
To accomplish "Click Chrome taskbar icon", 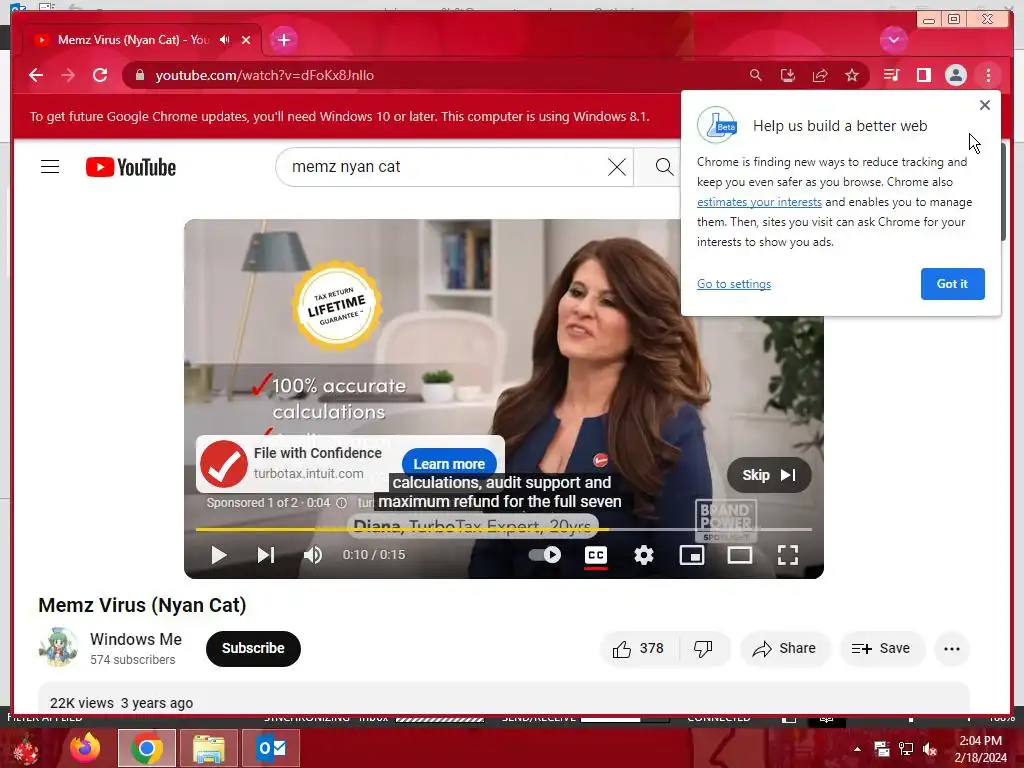I will pyautogui.click(x=147, y=748).
